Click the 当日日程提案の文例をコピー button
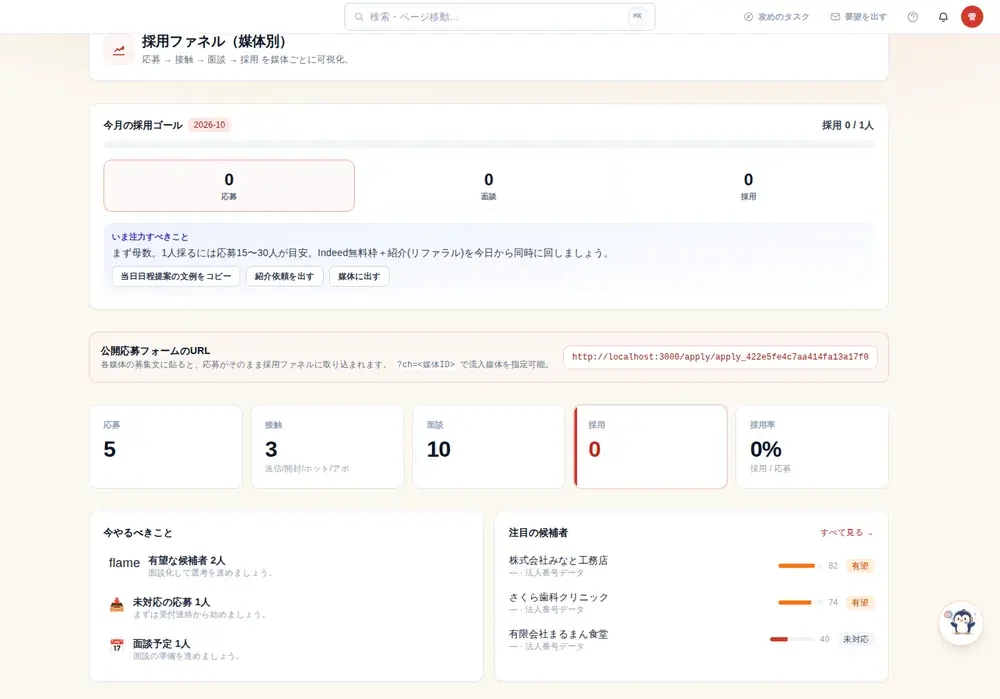The width and height of the screenshot is (1000, 699). click(176, 276)
